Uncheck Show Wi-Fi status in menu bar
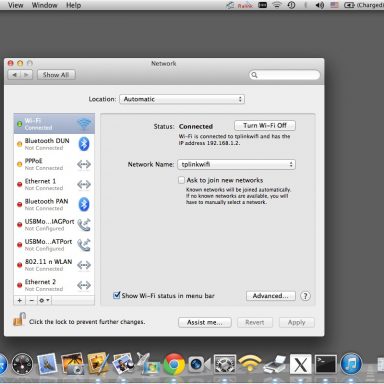The width and height of the screenshot is (384, 384). coord(117,295)
